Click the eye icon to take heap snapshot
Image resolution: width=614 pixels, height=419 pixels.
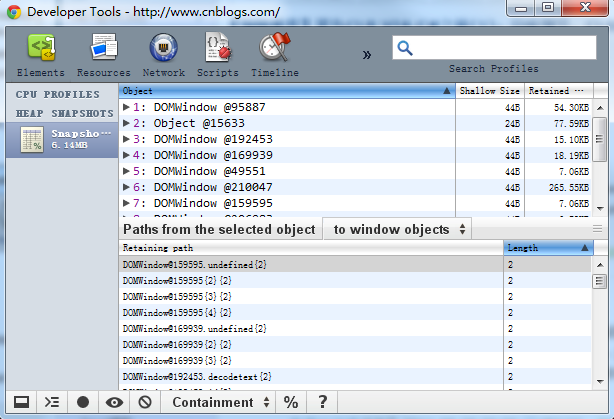coord(114,402)
